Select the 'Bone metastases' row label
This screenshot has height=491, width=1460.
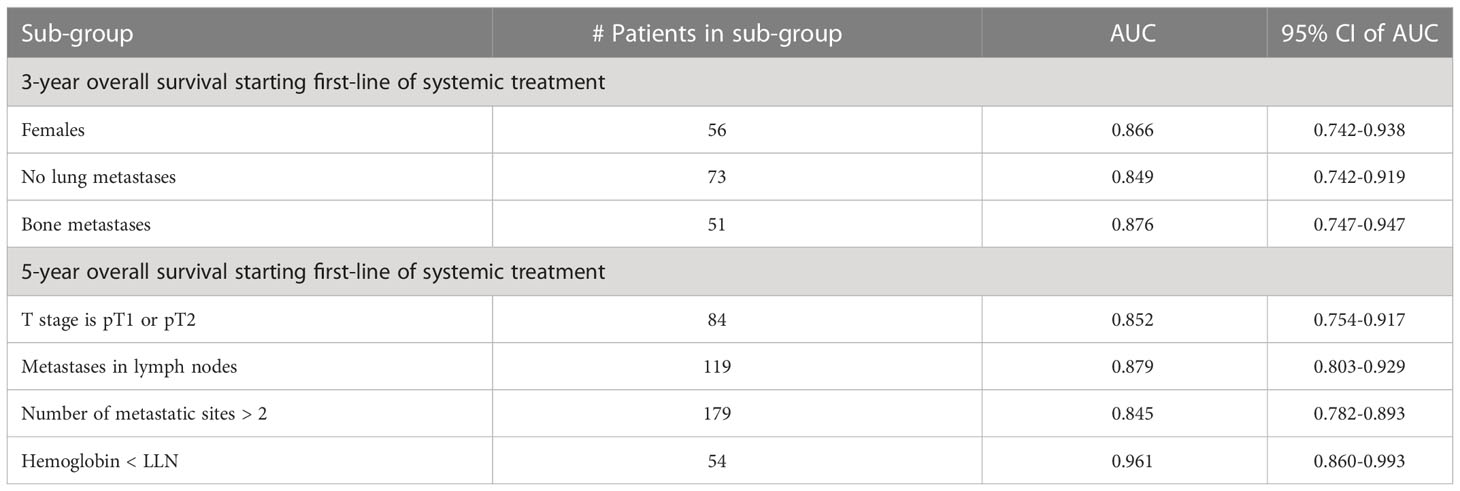pos(85,224)
